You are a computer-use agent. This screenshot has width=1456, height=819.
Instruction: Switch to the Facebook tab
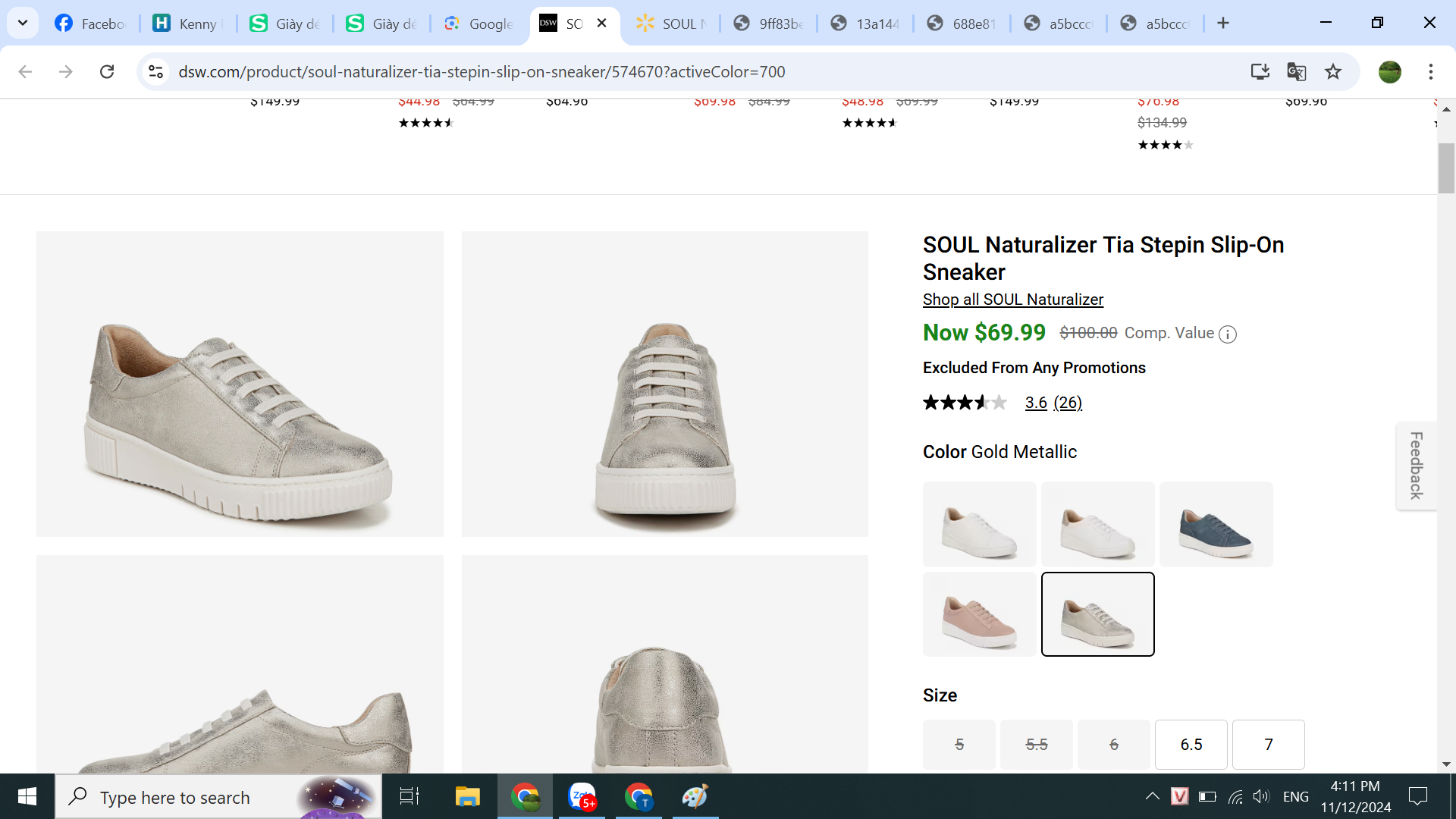click(91, 24)
